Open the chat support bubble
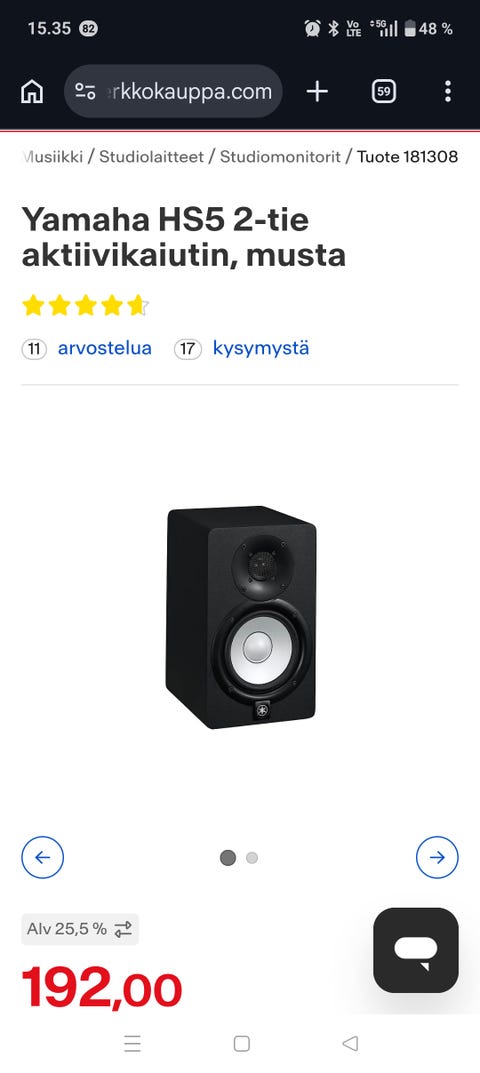 pyautogui.click(x=416, y=950)
